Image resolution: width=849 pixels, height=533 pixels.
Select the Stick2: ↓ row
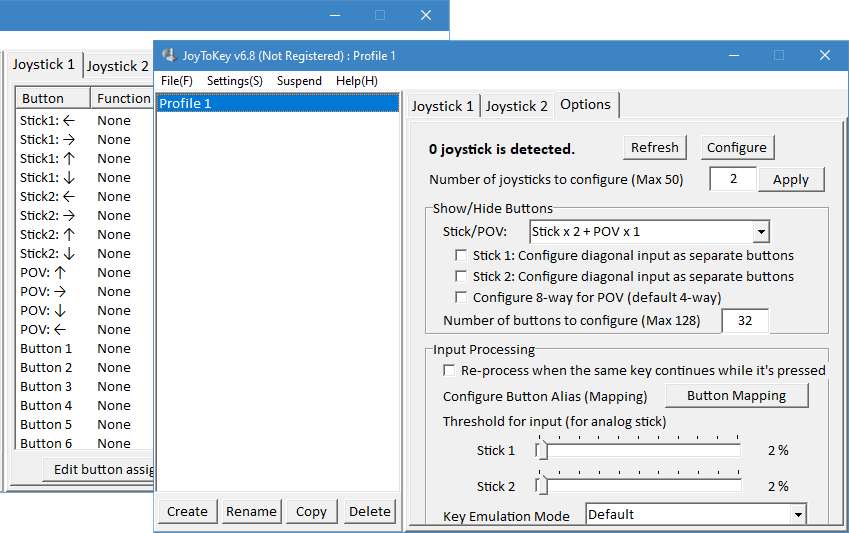85,253
